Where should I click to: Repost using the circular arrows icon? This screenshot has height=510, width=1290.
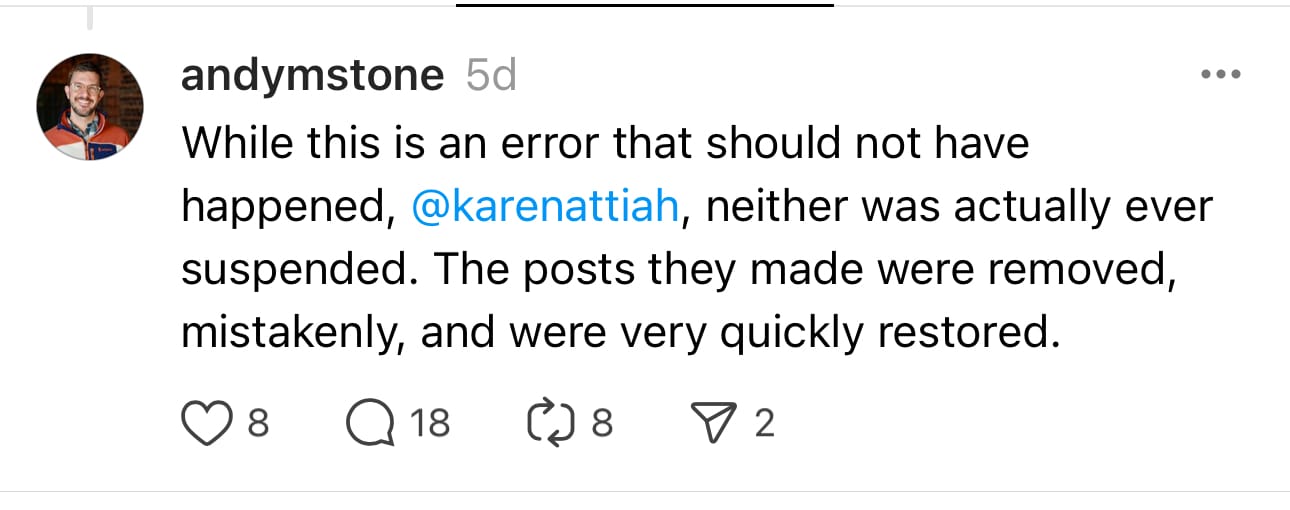(545, 424)
